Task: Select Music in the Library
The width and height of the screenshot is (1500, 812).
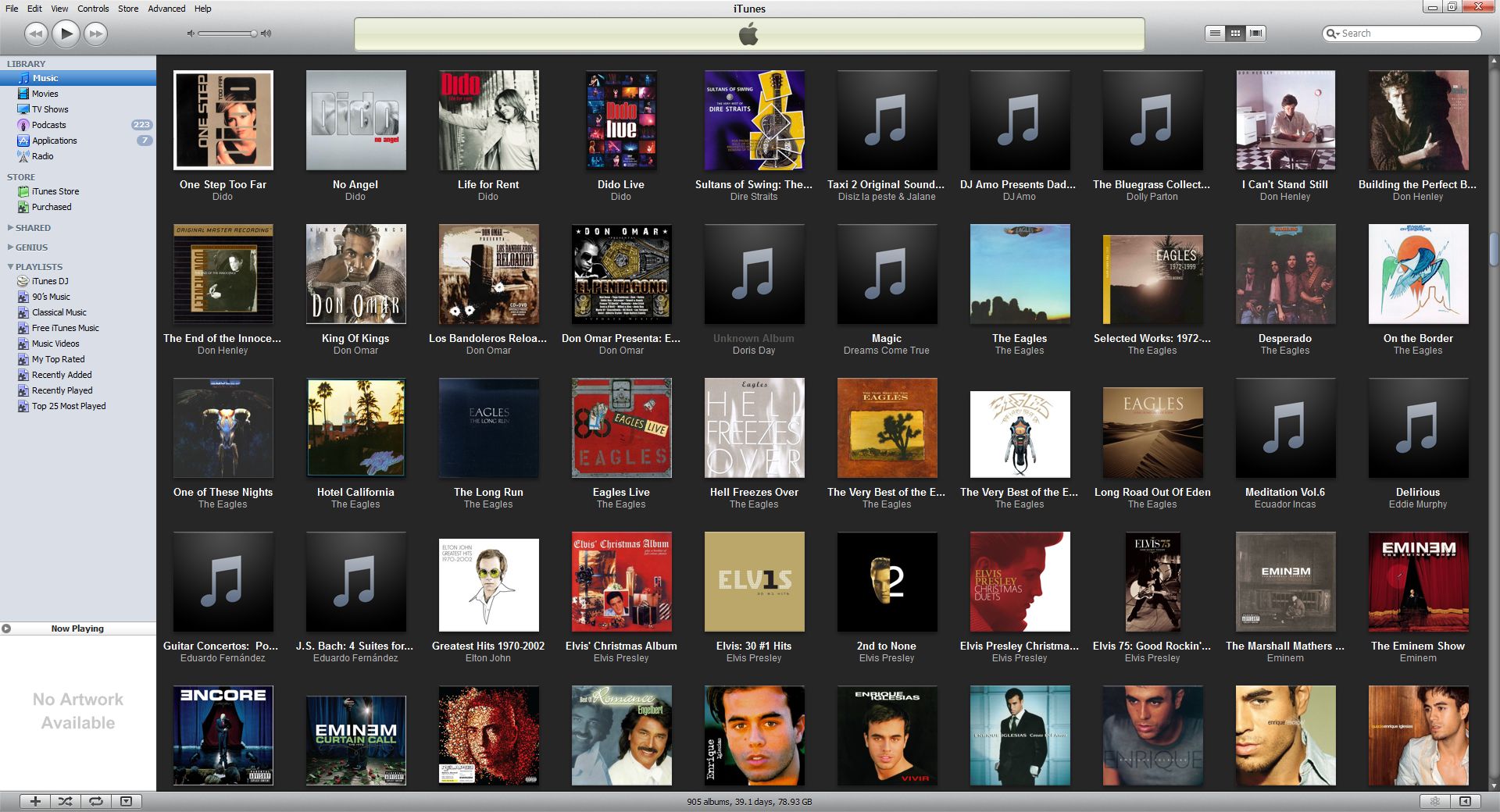Action: coord(78,78)
